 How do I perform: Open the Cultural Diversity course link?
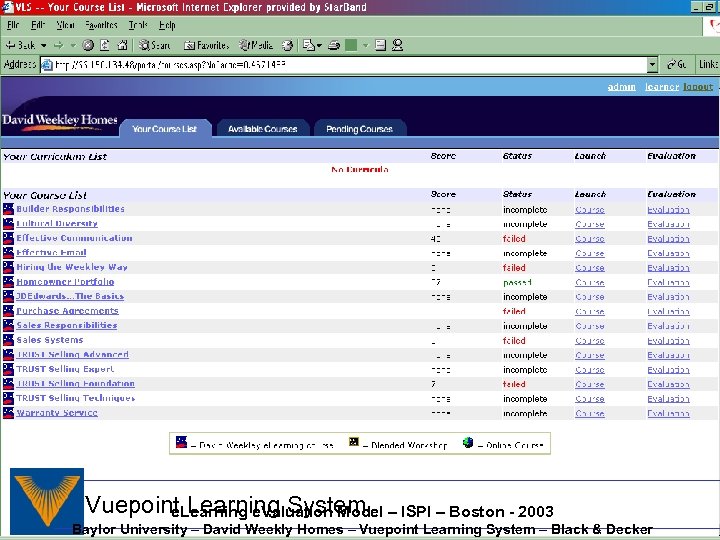[57, 224]
